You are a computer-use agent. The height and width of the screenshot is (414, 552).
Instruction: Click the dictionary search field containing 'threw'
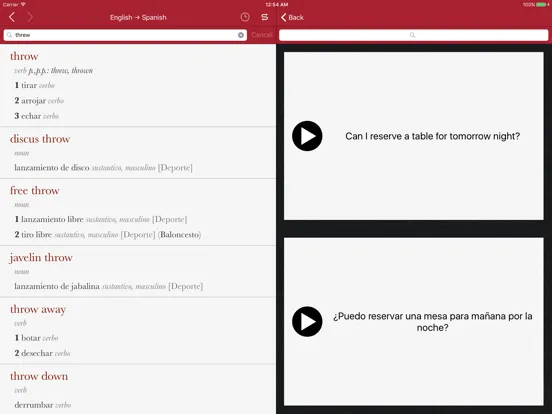tap(125, 35)
